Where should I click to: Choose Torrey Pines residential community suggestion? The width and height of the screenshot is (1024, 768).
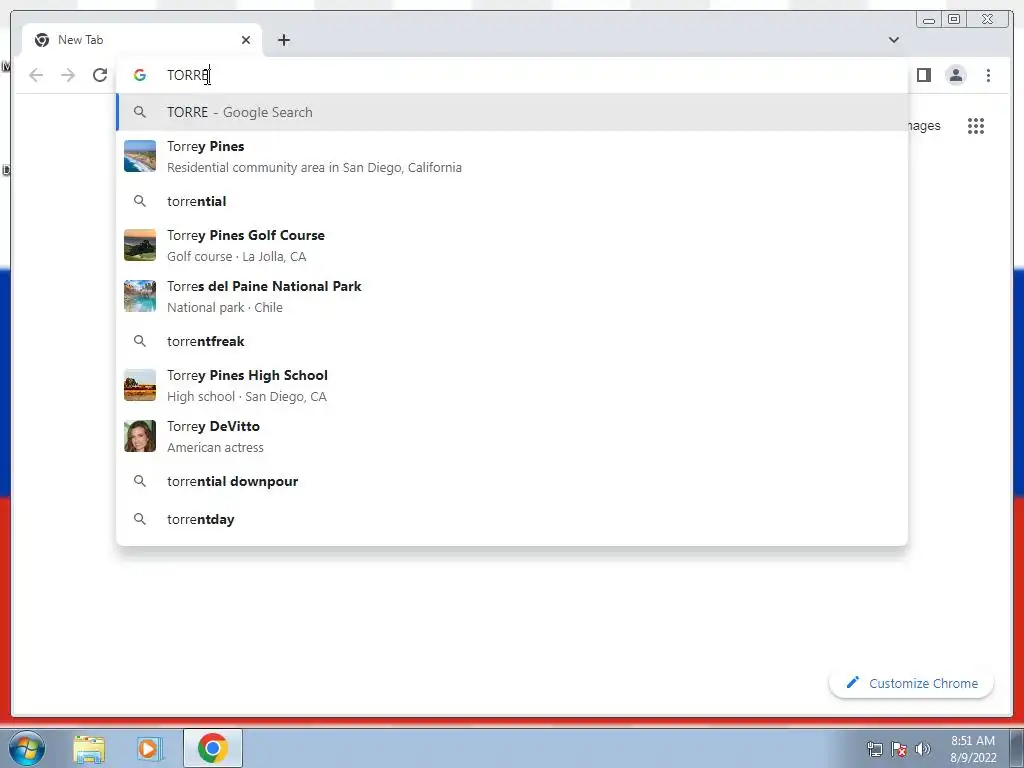point(512,157)
